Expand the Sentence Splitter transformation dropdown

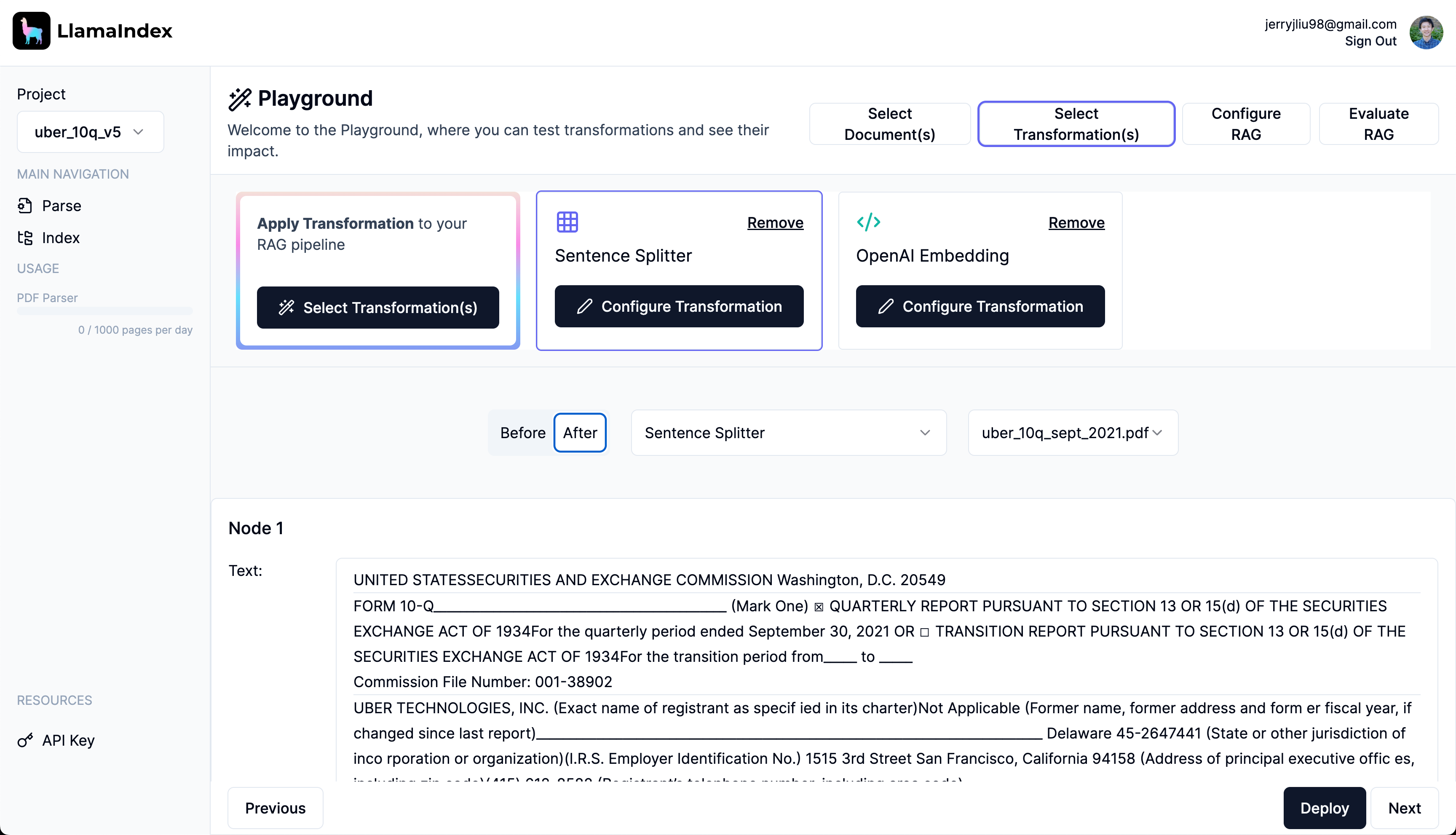(788, 432)
